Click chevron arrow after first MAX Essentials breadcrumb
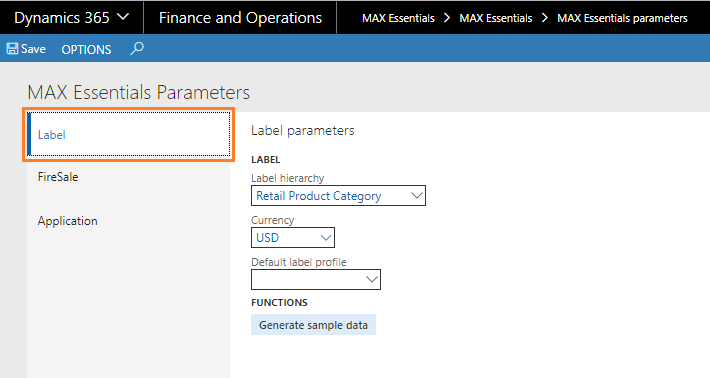This screenshot has width=710, height=378. pyautogui.click(x=447, y=18)
